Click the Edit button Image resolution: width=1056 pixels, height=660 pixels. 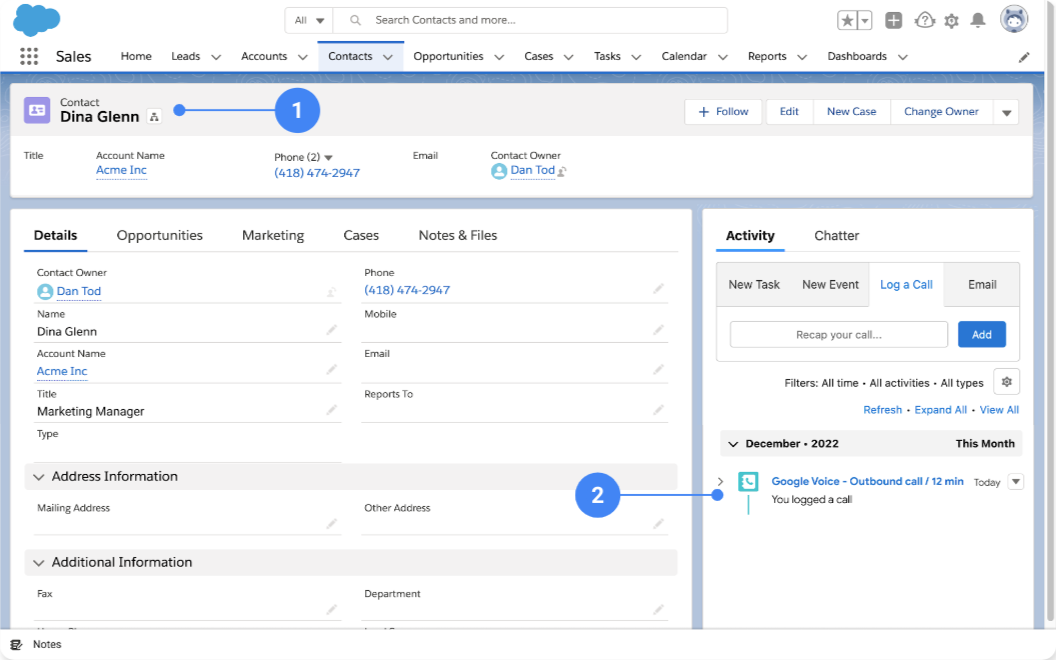tap(789, 112)
